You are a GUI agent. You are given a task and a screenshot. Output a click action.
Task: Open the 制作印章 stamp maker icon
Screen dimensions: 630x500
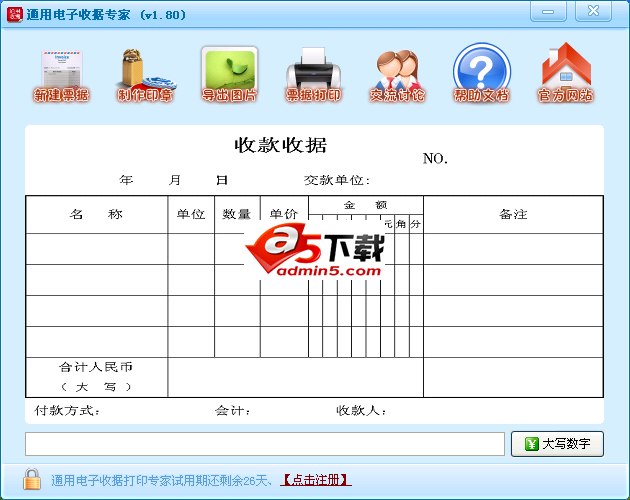click(x=145, y=75)
